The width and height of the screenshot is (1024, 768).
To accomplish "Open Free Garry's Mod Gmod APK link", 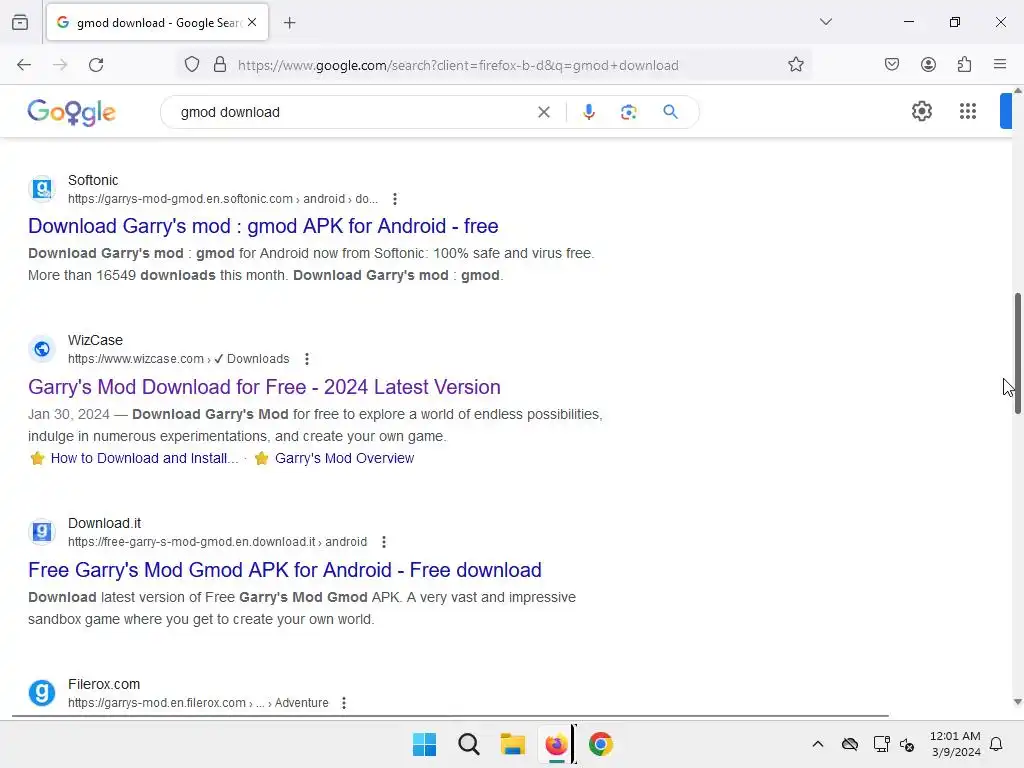I will click(285, 570).
